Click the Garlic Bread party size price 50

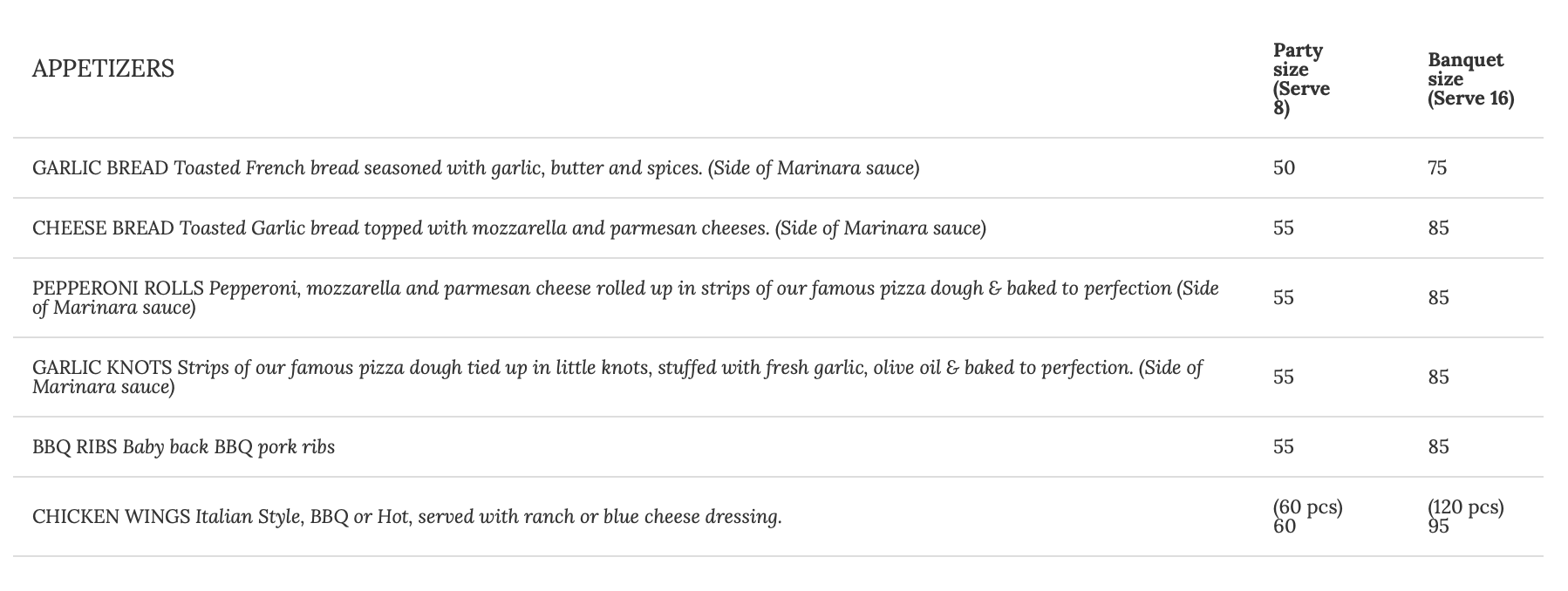[1284, 167]
